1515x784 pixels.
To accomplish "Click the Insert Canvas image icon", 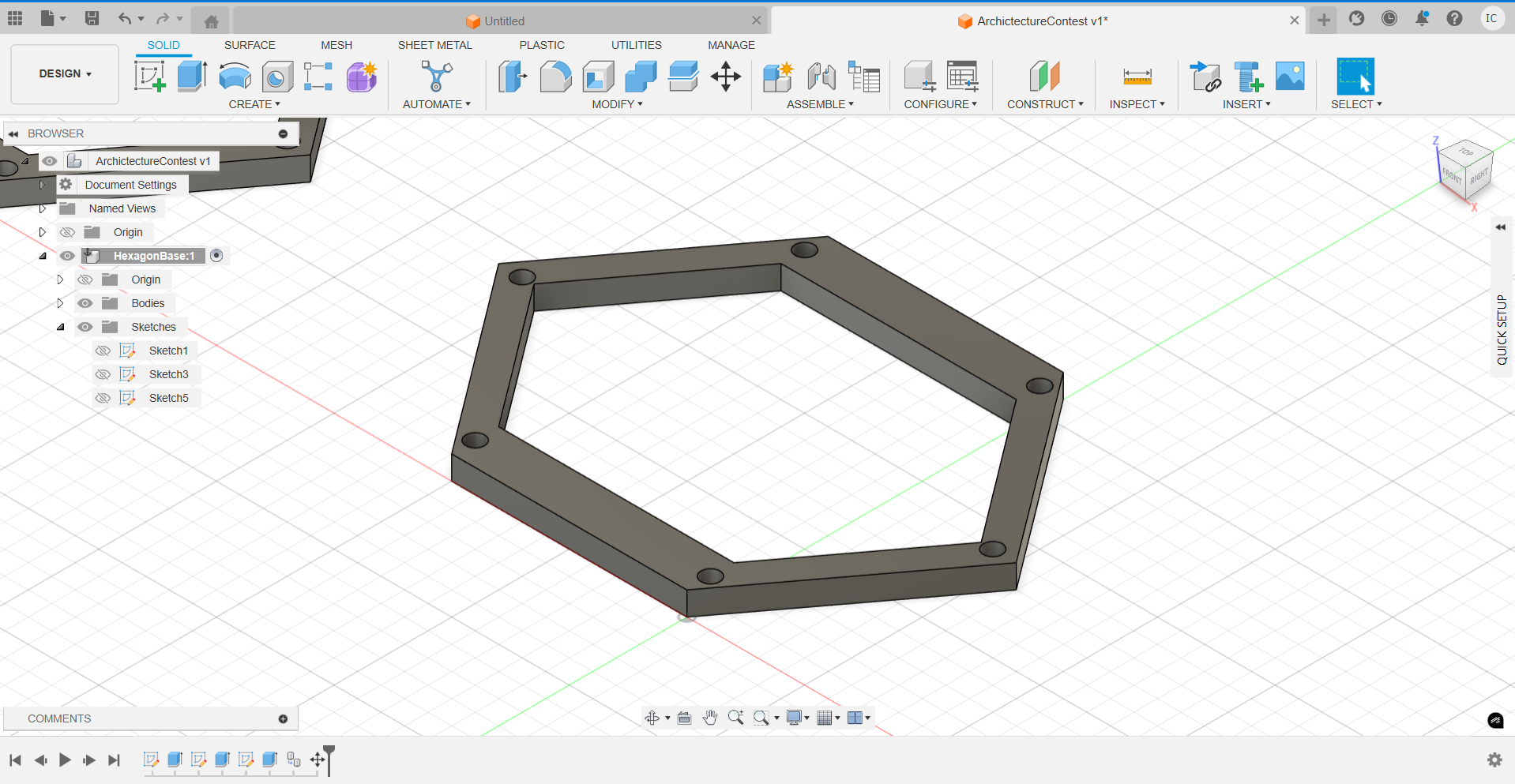I will pyautogui.click(x=1290, y=76).
